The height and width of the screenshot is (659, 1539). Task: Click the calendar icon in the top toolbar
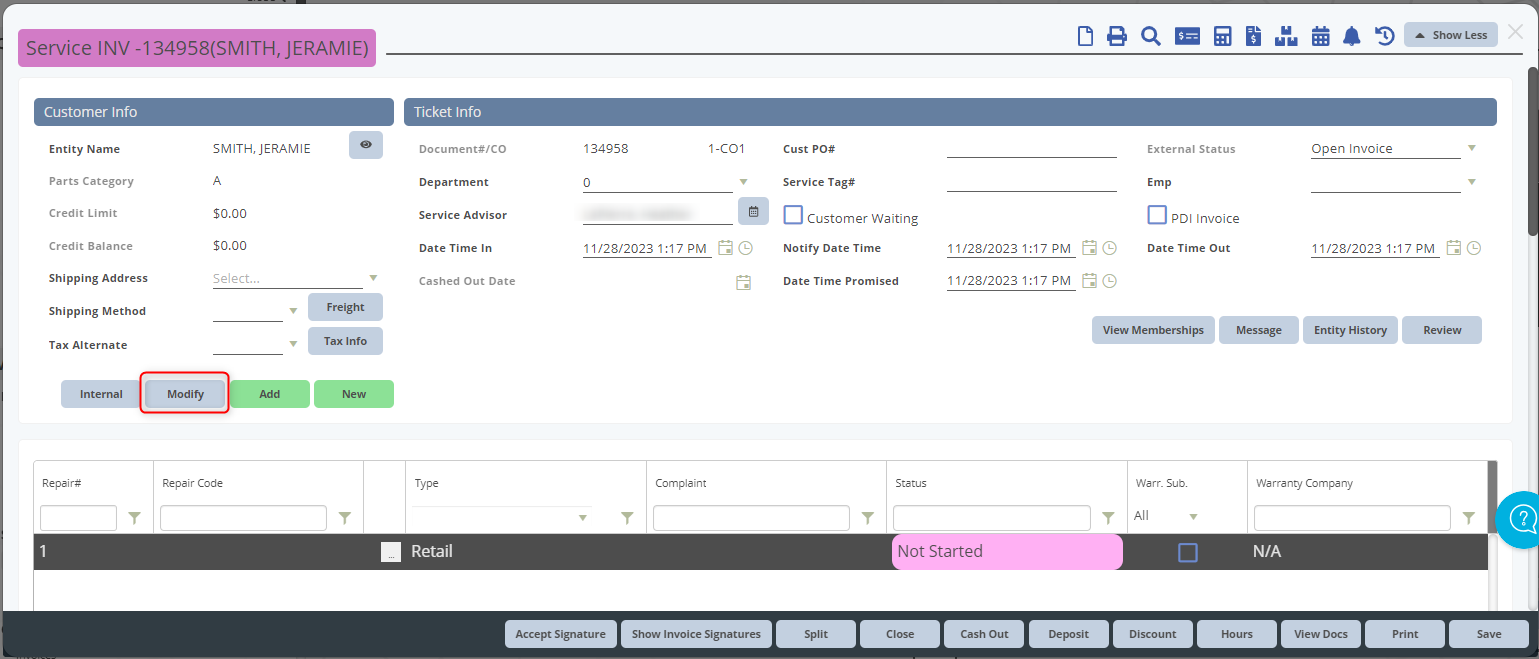pyautogui.click(x=1320, y=35)
